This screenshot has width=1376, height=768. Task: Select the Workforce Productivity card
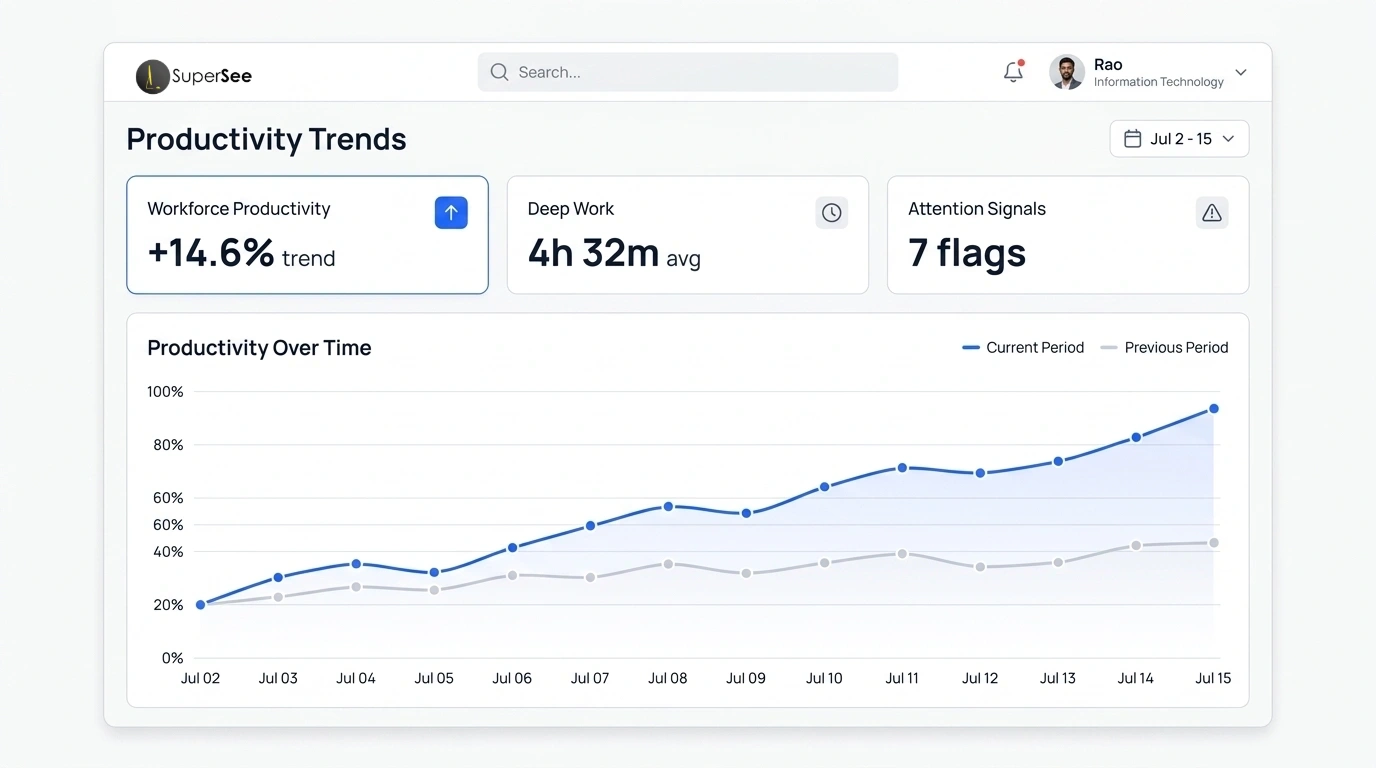click(307, 235)
